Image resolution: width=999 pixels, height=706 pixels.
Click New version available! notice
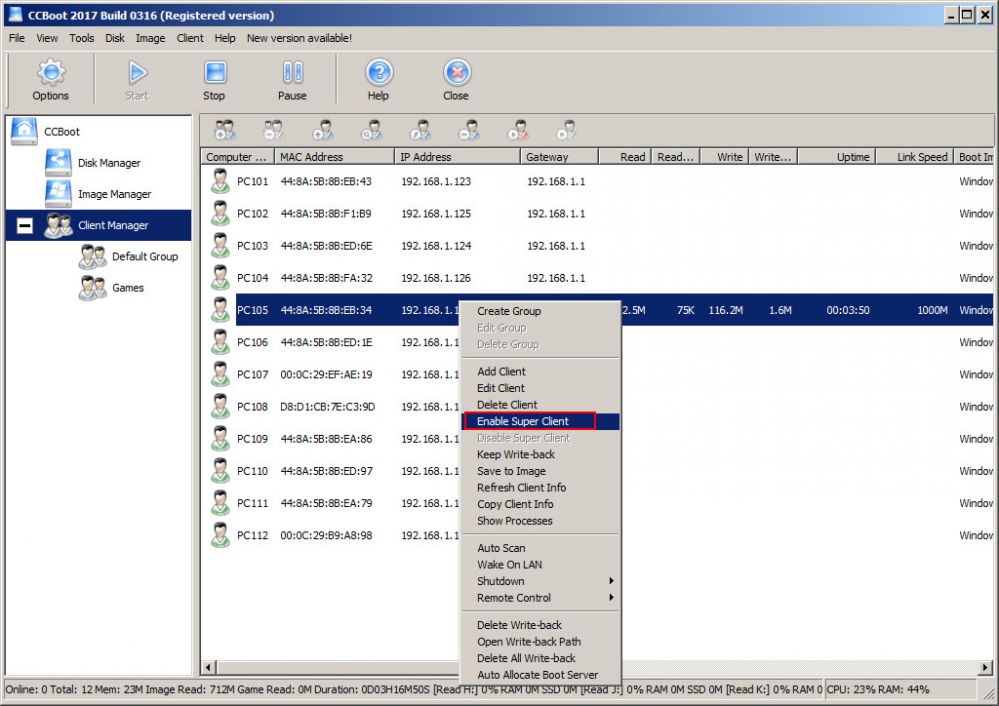click(x=299, y=38)
